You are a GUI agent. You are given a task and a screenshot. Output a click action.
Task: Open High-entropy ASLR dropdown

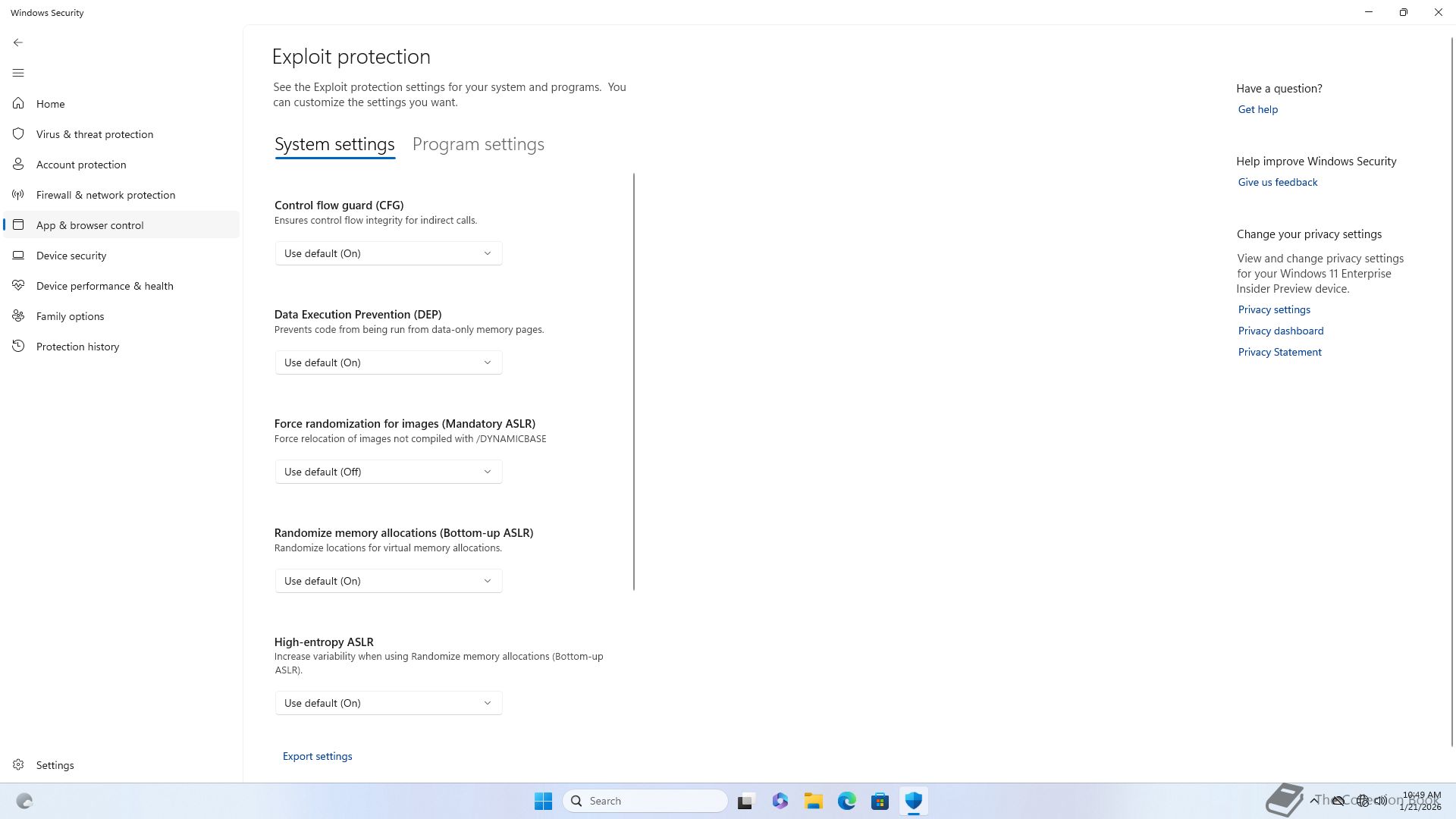388,703
